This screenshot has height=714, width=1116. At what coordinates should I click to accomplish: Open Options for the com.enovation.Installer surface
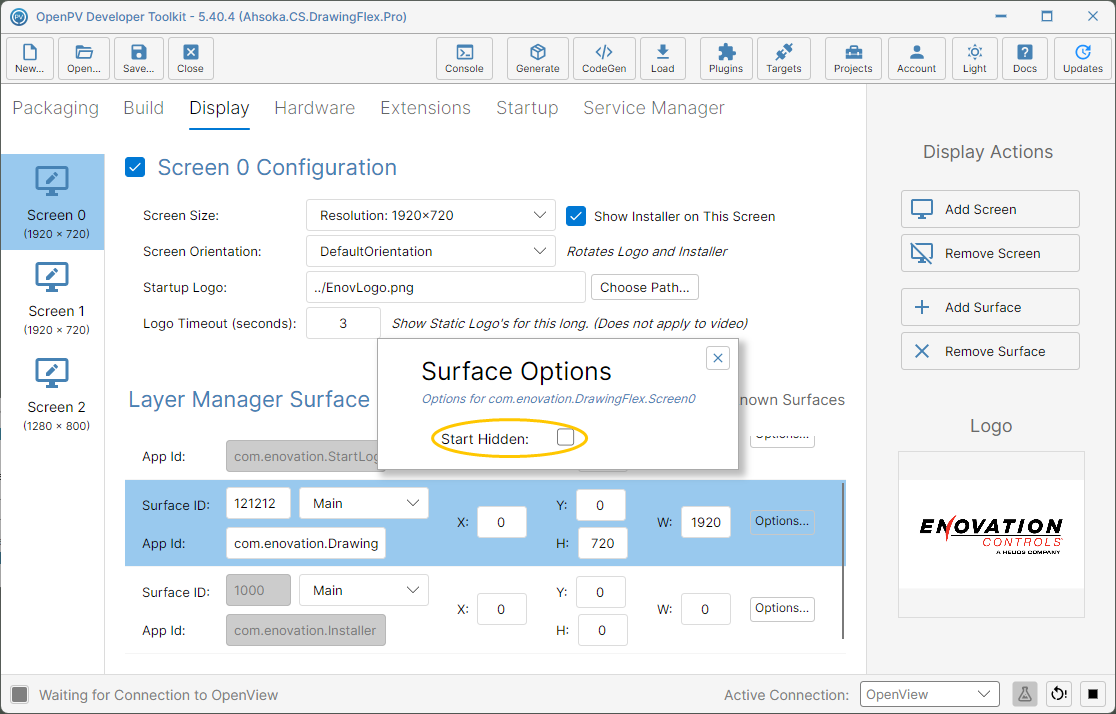[781, 608]
